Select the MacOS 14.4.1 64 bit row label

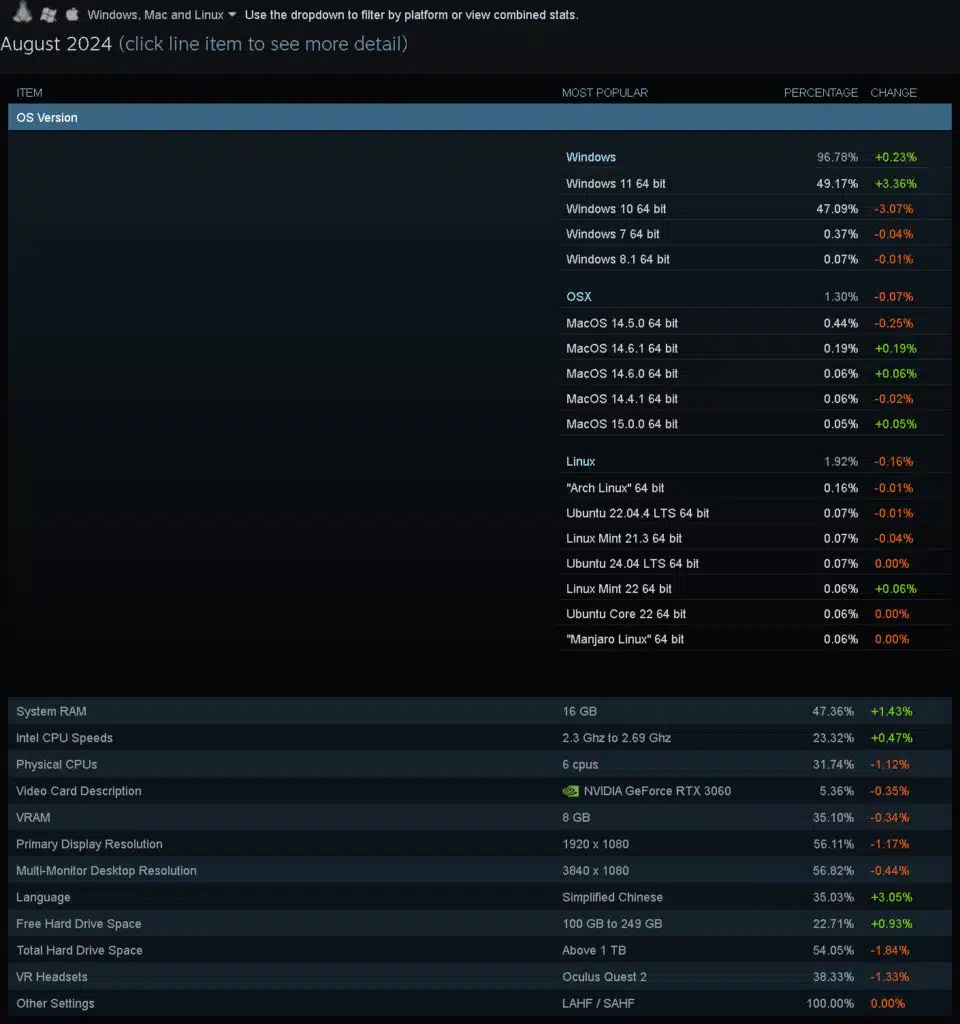coord(622,399)
